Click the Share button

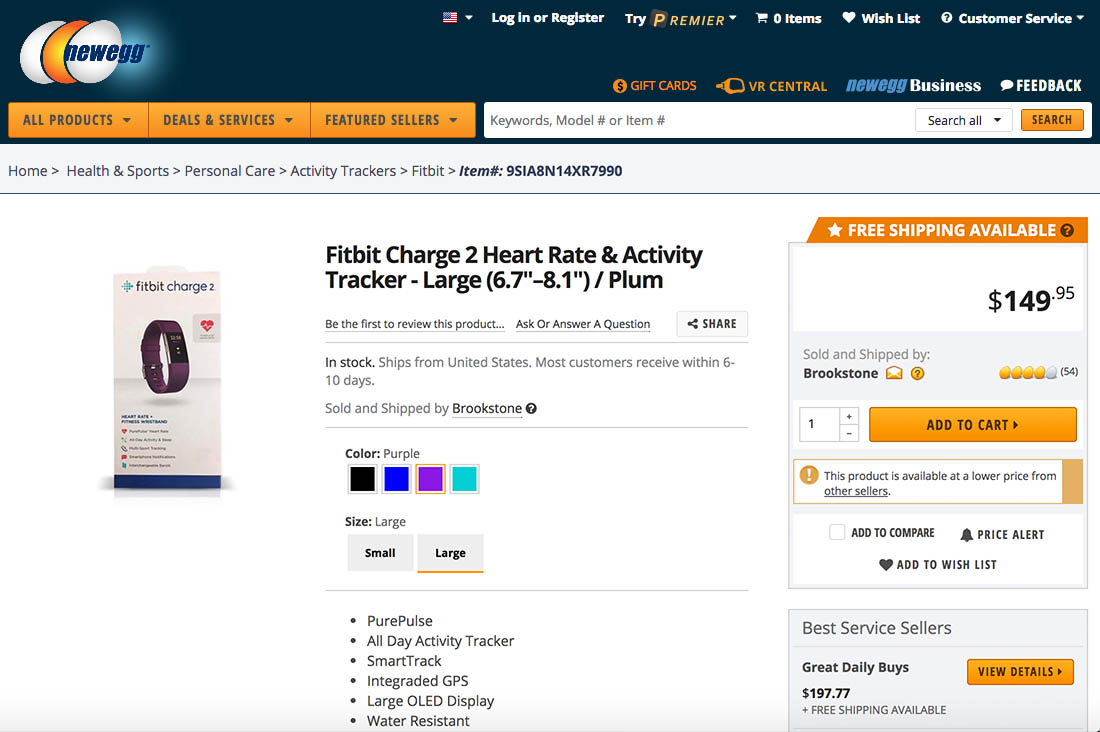point(712,324)
